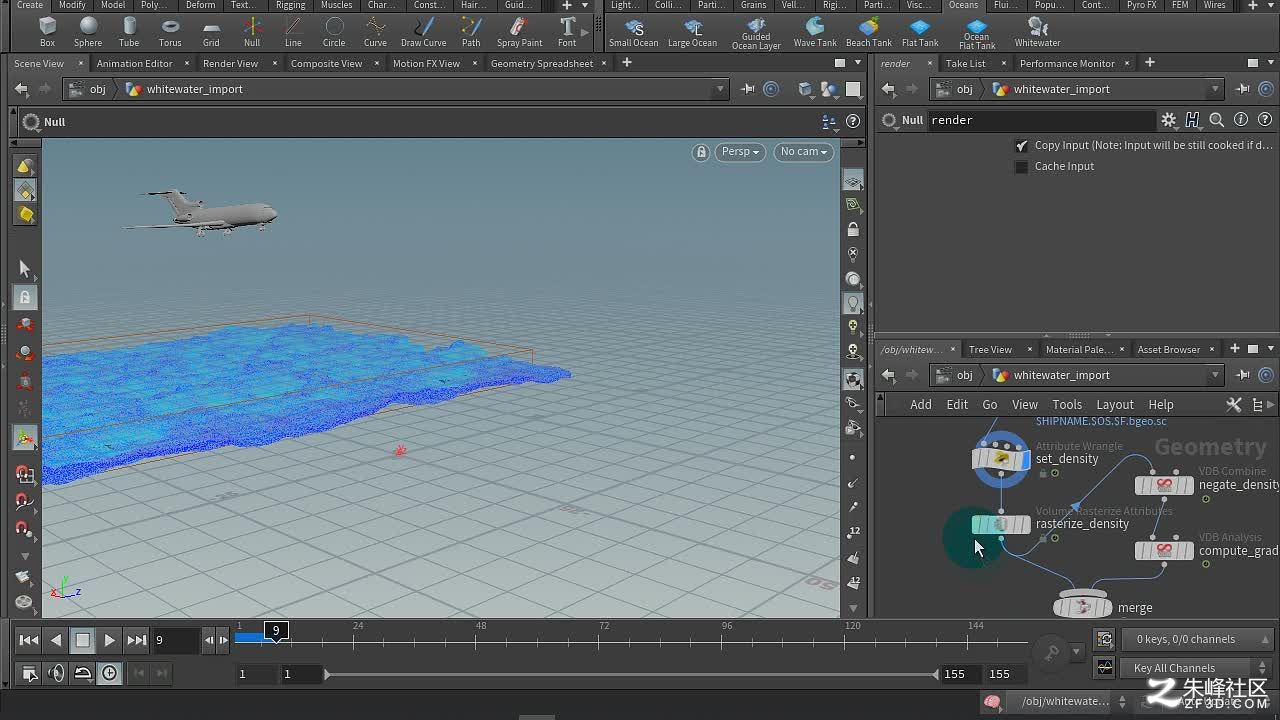The height and width of the screenshot is (720, 1280).
Task: Create a Beach Tank
Action: [869, 31]
